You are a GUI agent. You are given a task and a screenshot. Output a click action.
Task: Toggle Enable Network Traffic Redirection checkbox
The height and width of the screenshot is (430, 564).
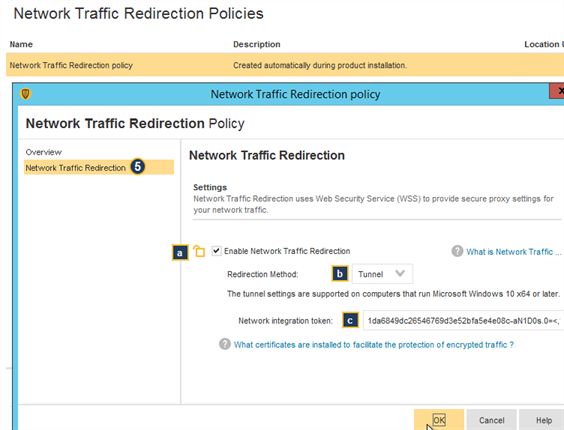(x=216, y=250)
